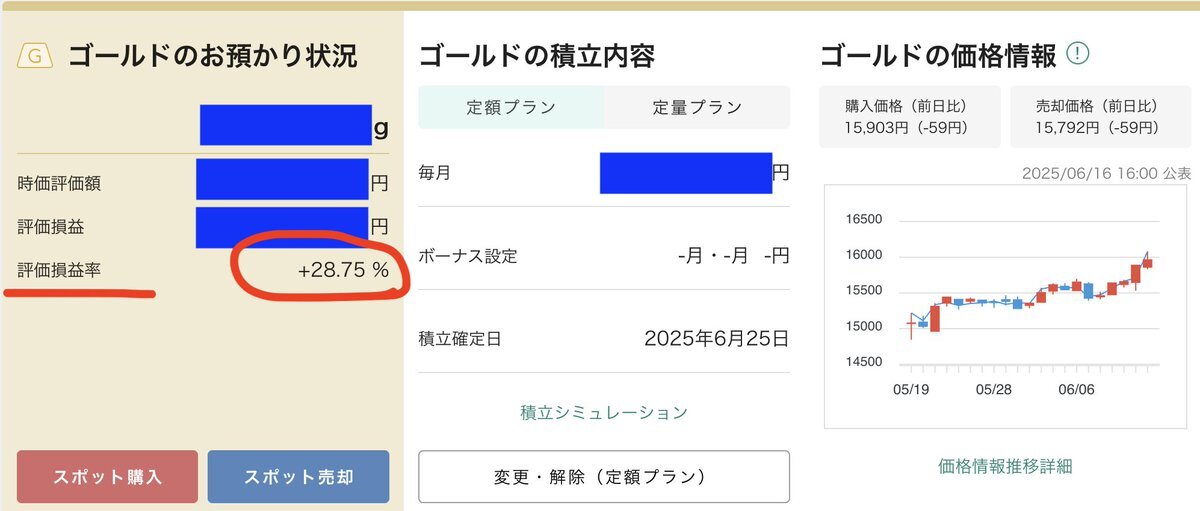This screenshot has width=1200, height=511.
Task: Click the 05/28 date on chart axis
Action: click(x=992, y=390)
